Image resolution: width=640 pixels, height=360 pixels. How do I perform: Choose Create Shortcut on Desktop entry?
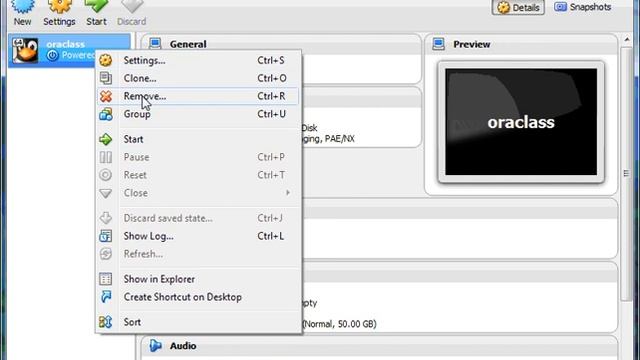(199, 297)
